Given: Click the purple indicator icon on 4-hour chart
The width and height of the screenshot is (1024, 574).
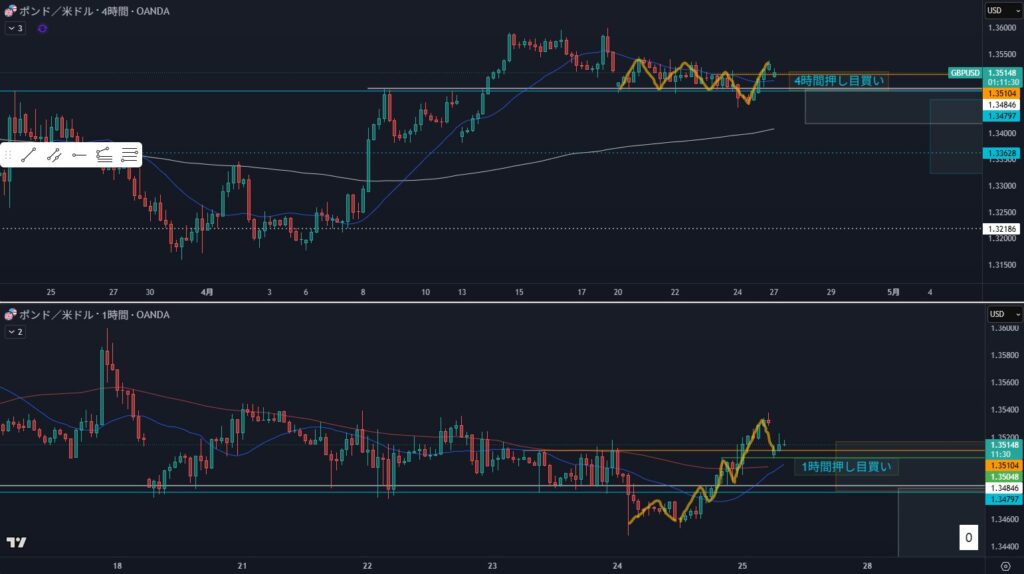Looking at the screenshot, I should click(42, 29).
